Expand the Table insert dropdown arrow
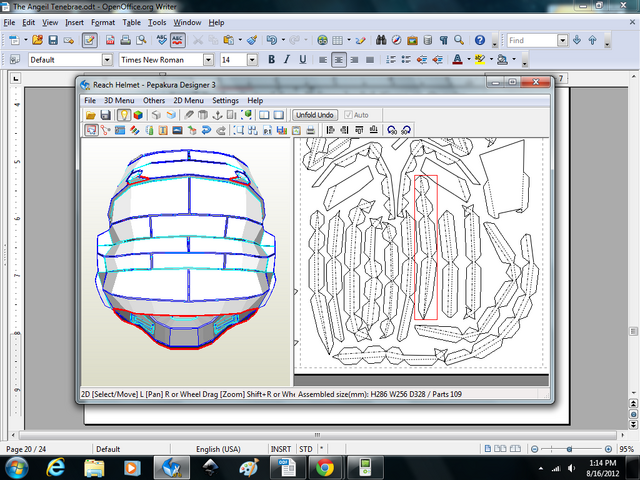This screenshot has width=640, height=480. pos(349,40)
